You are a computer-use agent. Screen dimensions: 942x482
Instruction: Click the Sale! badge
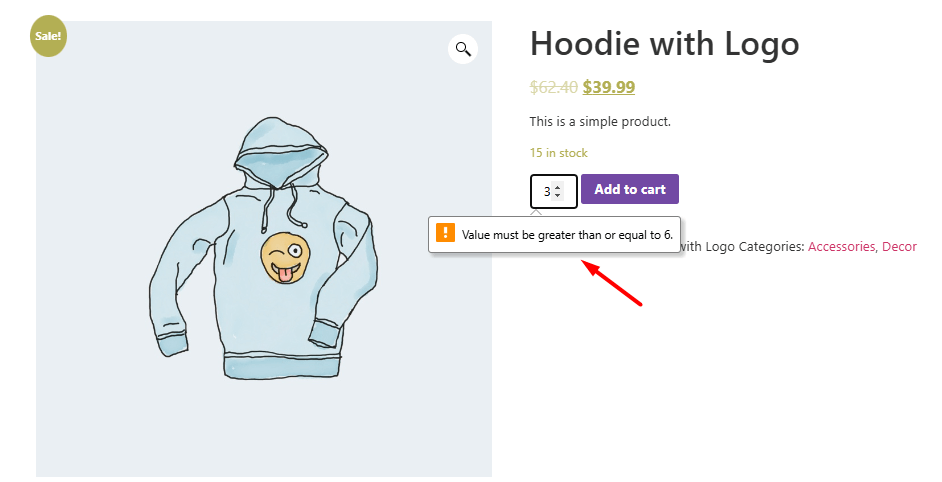48,36
